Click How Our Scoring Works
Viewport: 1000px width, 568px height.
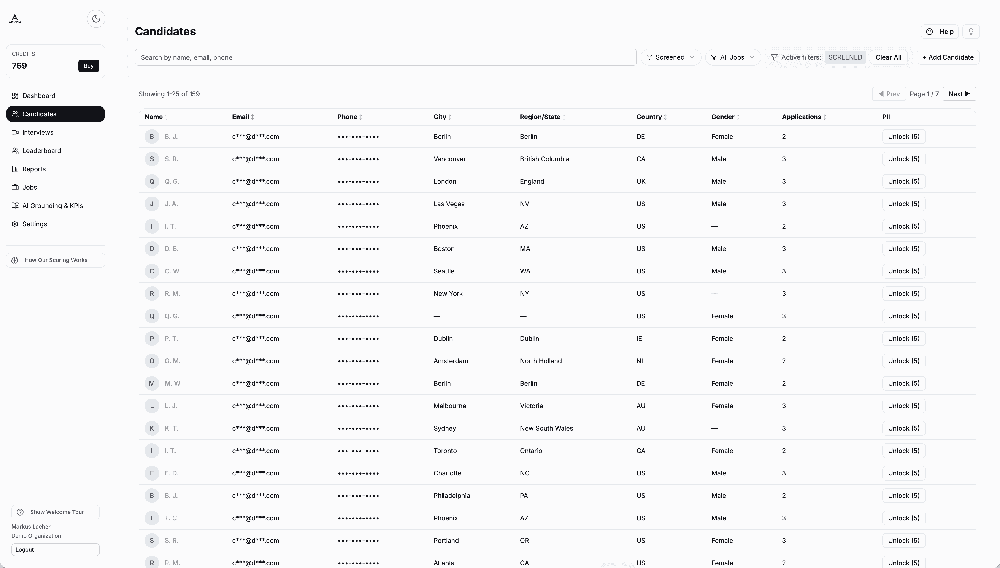coord(55,260)
